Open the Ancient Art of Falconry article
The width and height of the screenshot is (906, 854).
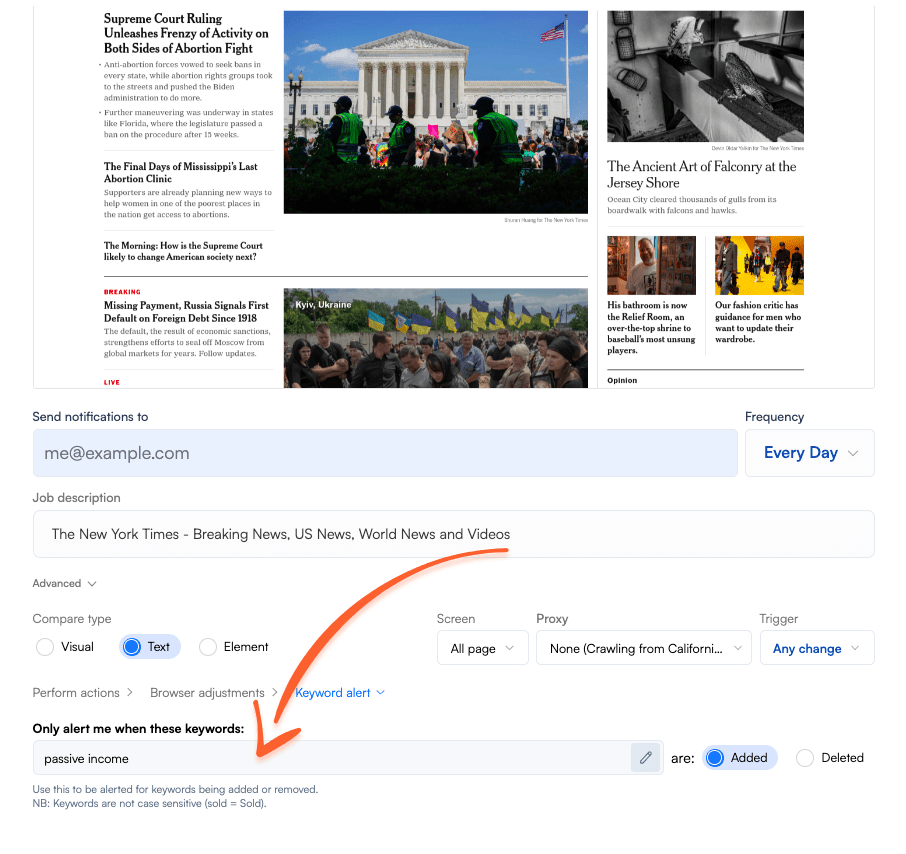coord(701,174)
